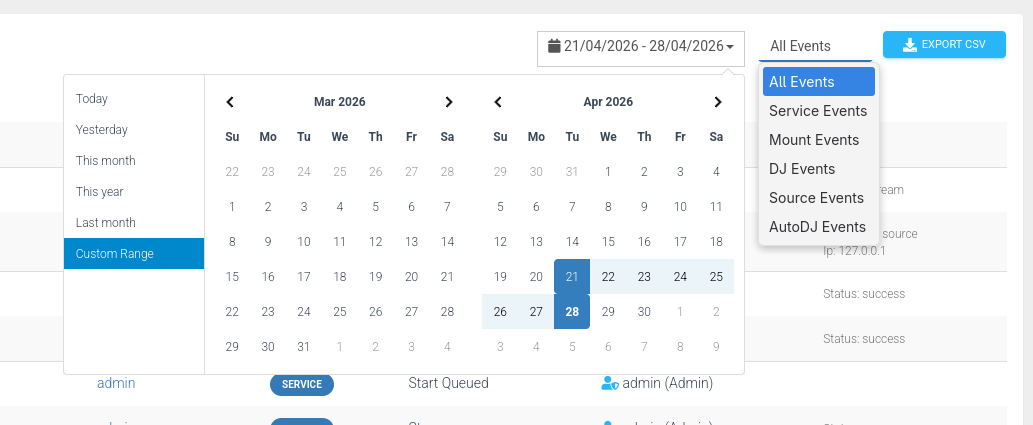Click the admin user icon in Start Queued row
This screenshot has height=425, width=1033.
pos(609,383)
